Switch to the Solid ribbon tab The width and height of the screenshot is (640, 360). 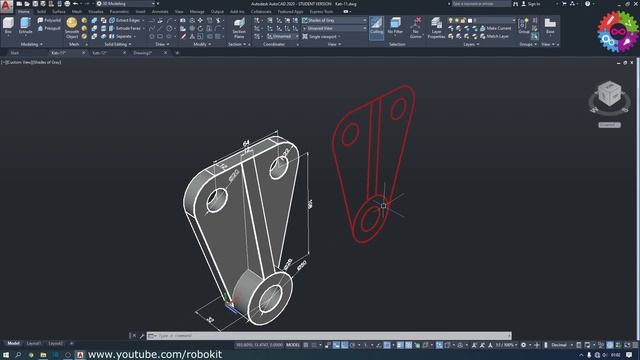41,12
